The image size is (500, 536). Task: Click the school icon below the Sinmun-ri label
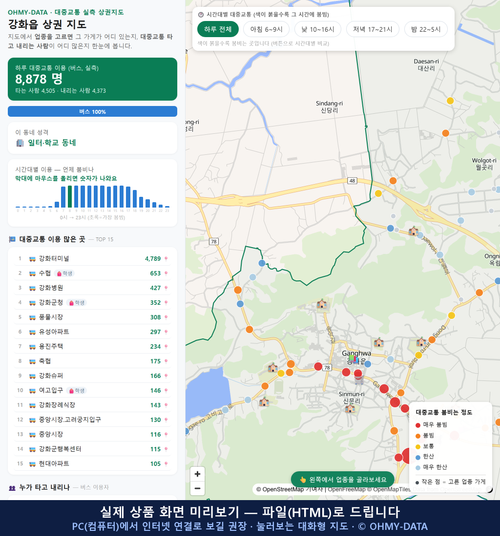click(350, 408)
